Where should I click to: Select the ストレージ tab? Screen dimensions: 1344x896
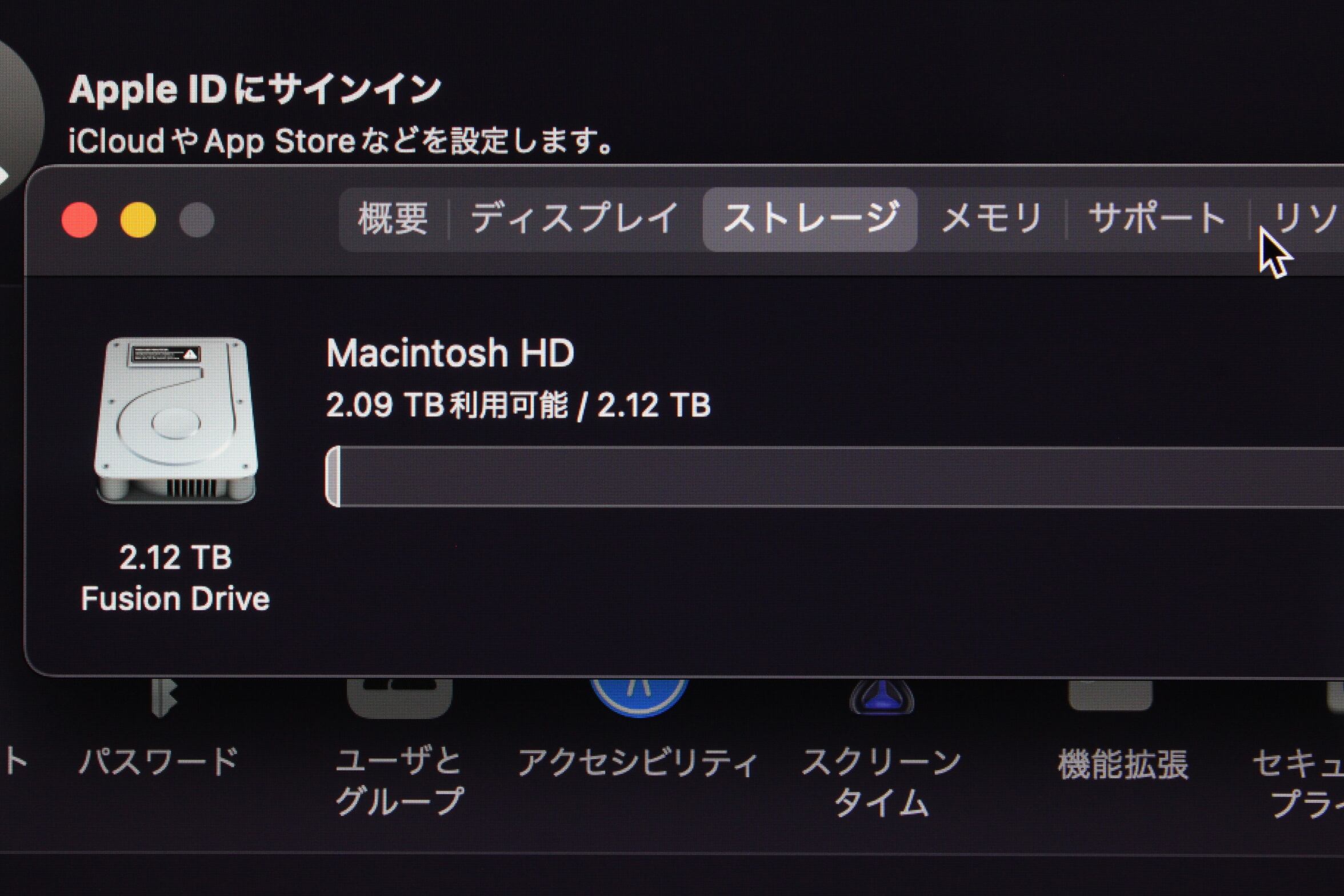810,219
